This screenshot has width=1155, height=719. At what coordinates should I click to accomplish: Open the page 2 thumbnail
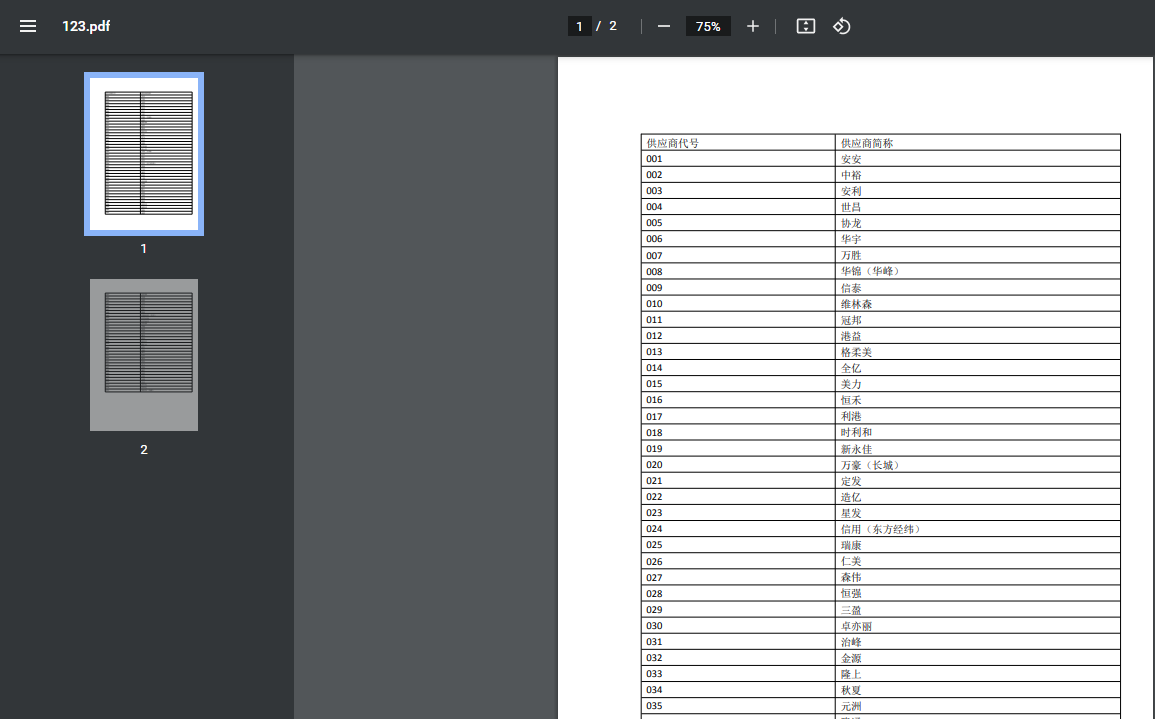pos(144,355)
